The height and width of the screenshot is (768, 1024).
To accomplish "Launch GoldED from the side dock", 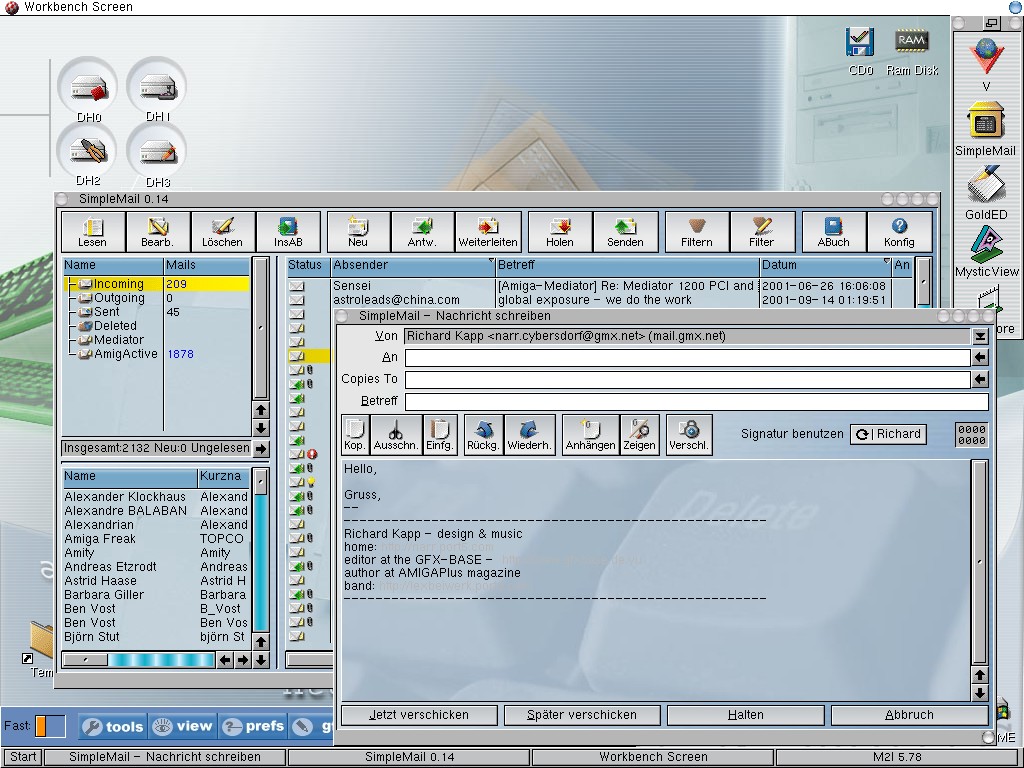I will [986, 193].
